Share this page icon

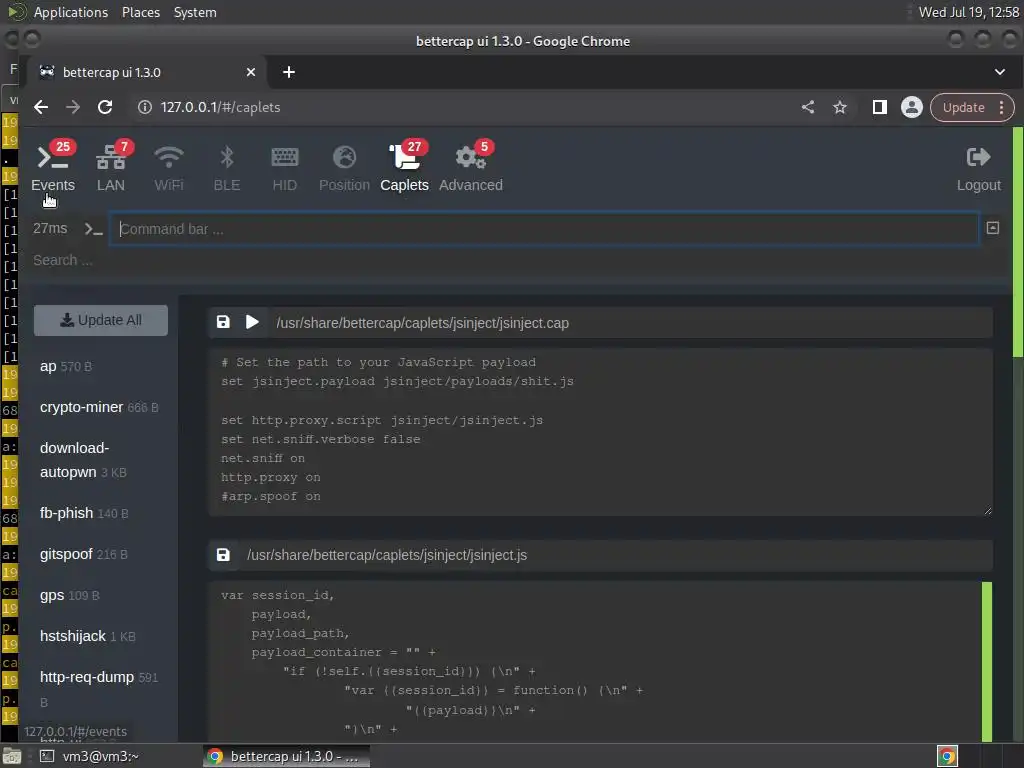coord(808,107)
